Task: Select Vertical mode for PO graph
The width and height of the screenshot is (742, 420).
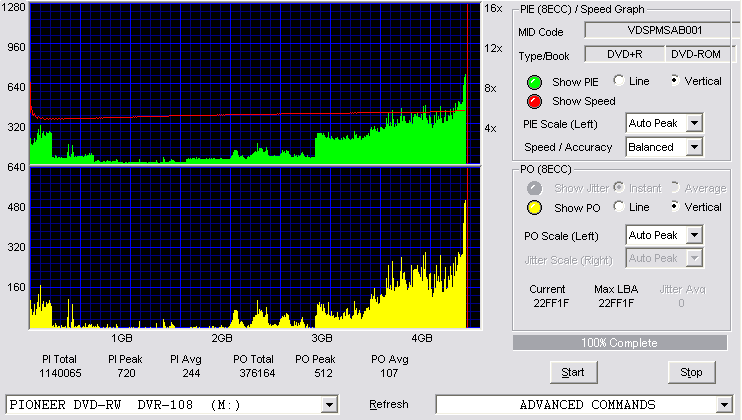Action: pyautogui.click(x=674, y=207)
